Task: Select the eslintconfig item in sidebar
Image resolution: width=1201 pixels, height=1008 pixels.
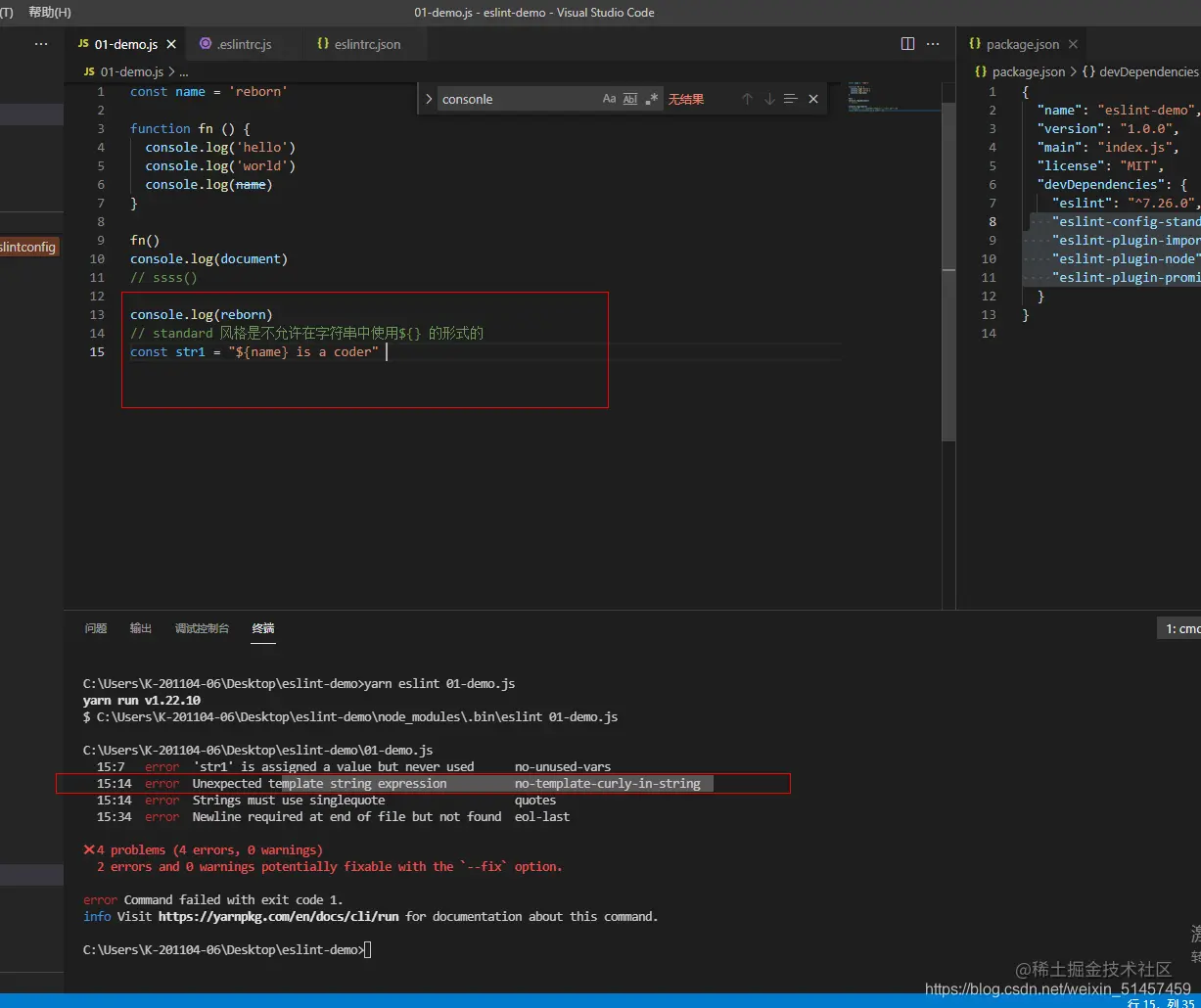Action: pos(28,247)
